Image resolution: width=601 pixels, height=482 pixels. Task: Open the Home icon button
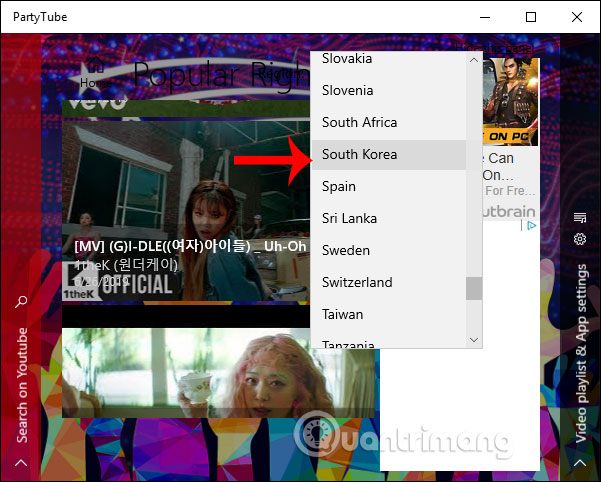click(95, 72)
